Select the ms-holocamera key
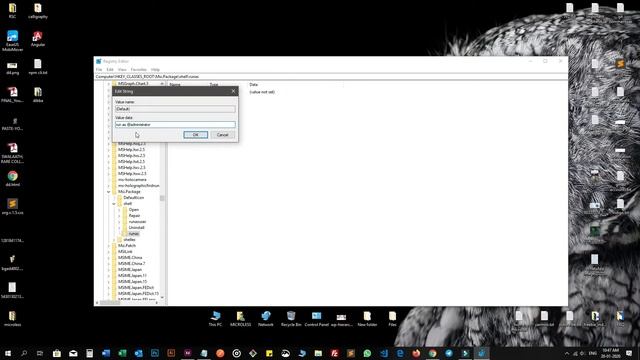The height and width of the screenshot is (360, 640). [132, 180]
